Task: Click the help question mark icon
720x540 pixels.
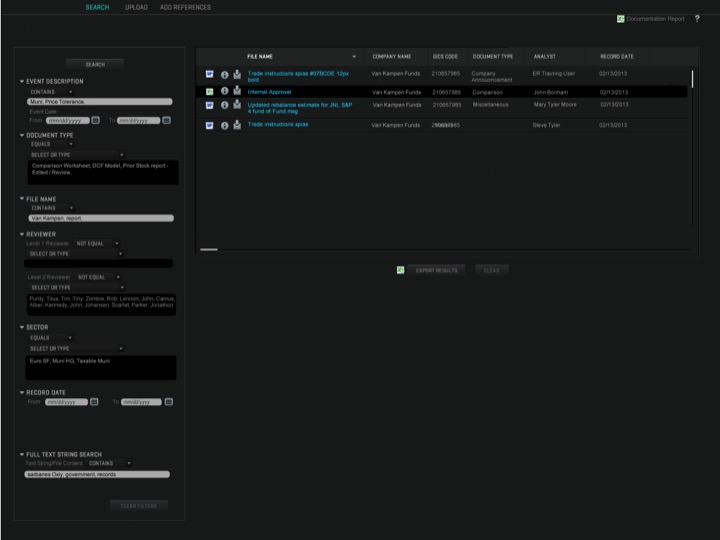Action: click(697, 19)
